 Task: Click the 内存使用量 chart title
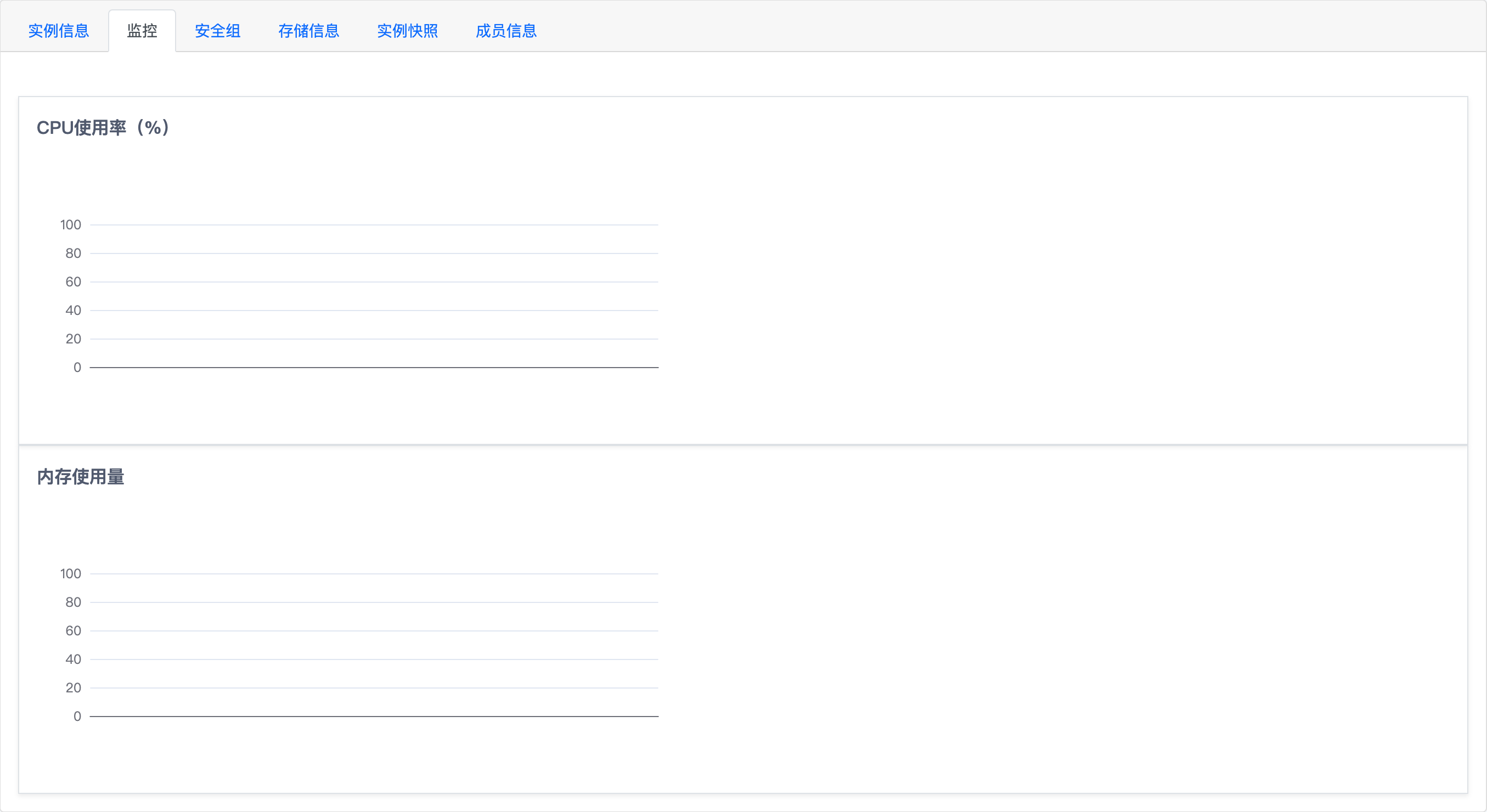(x=81, y=477)
